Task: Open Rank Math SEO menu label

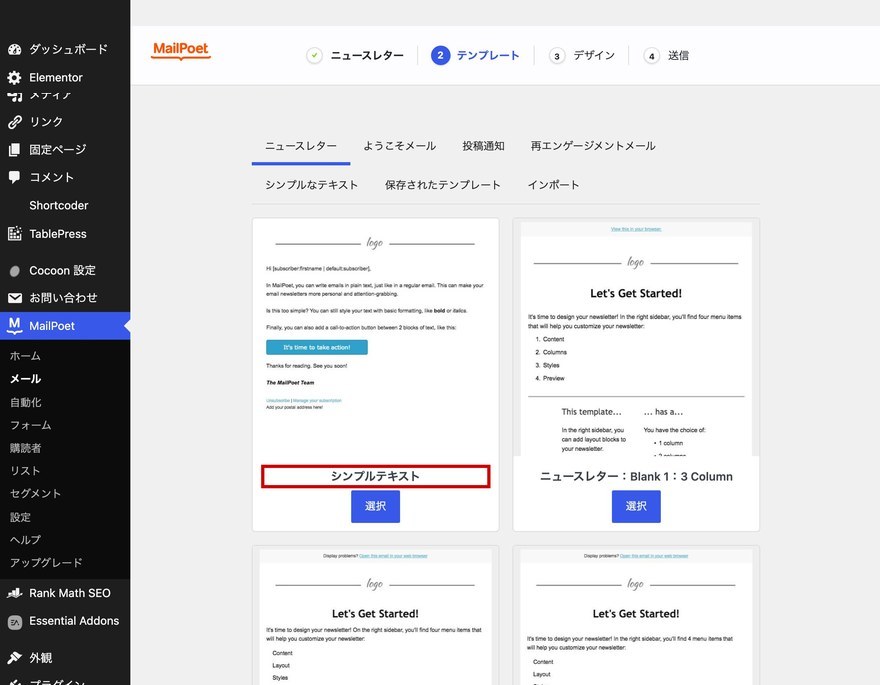Action: point(70,593)
